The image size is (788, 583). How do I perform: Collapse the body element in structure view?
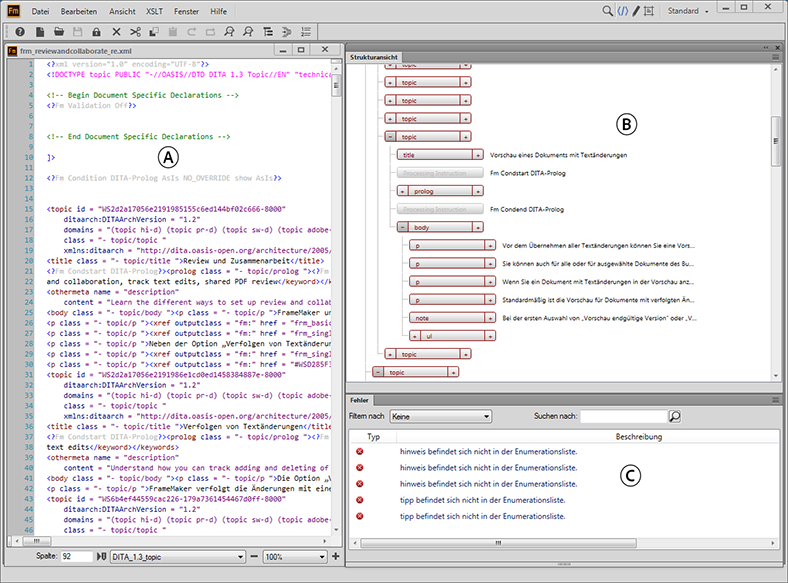(402, 227)
